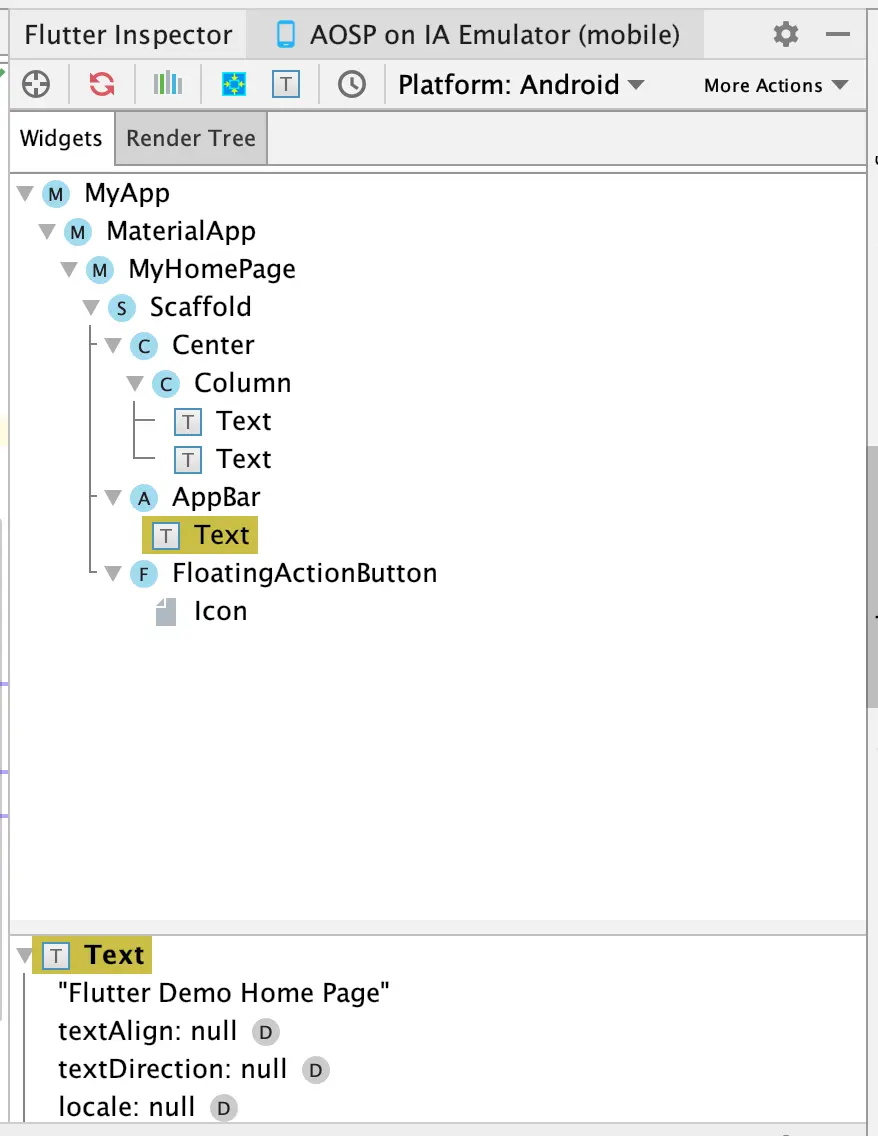Toggle the Performance Overlay bars icon
Viewport: 878px width, 1136px height.
tap(167, 84)
